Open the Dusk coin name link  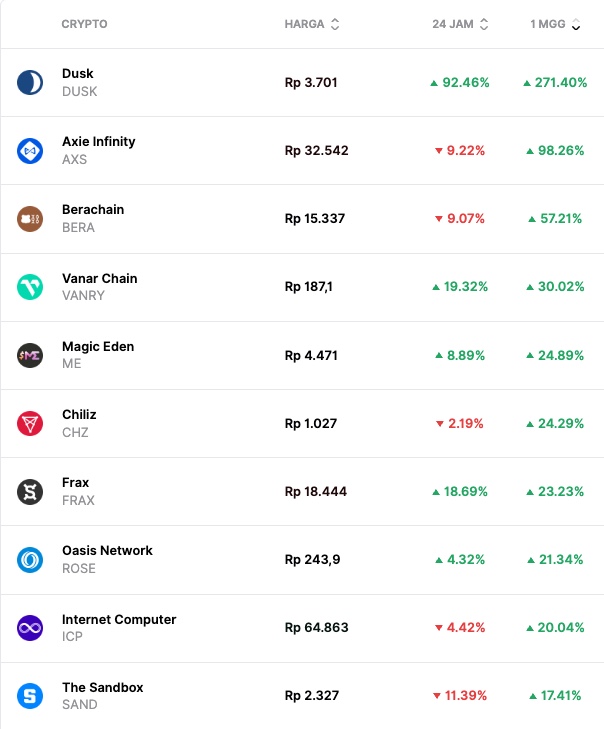pyautogui.click(x=78, y=73)
